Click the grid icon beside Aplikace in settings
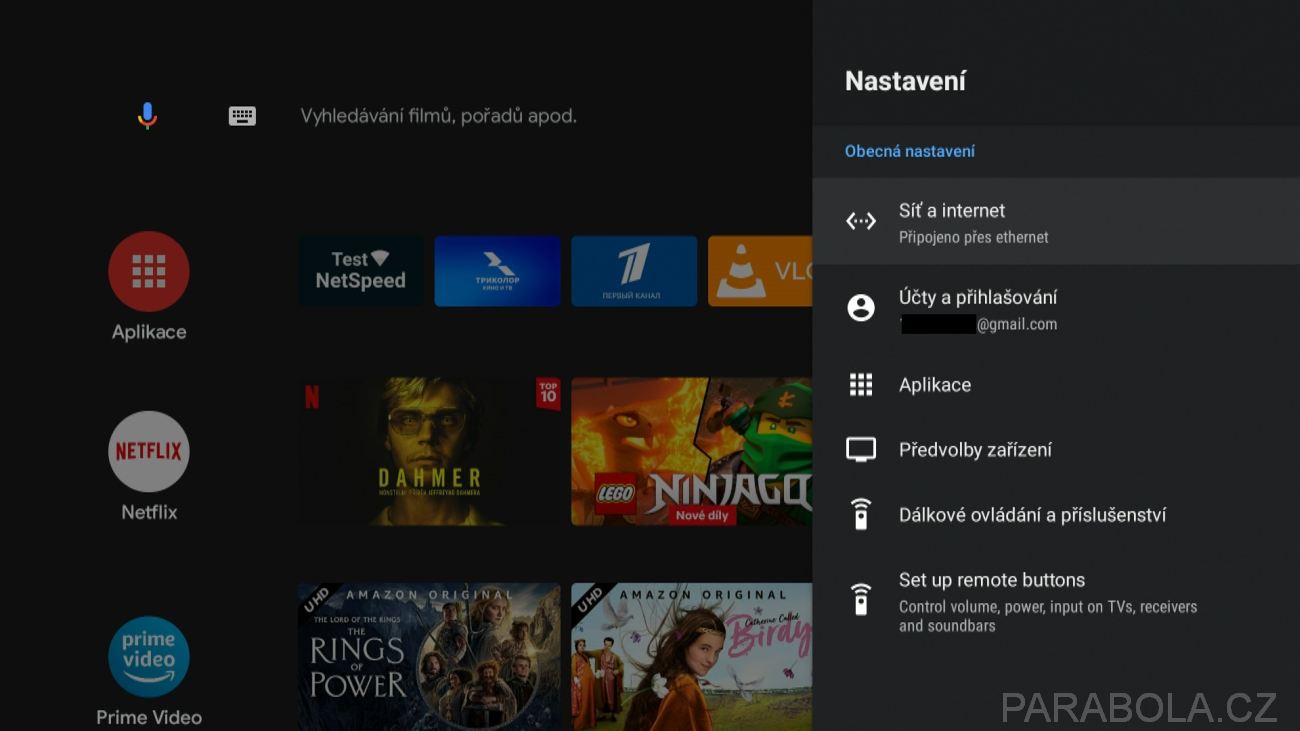1300x731 pixels. (861, 385)
